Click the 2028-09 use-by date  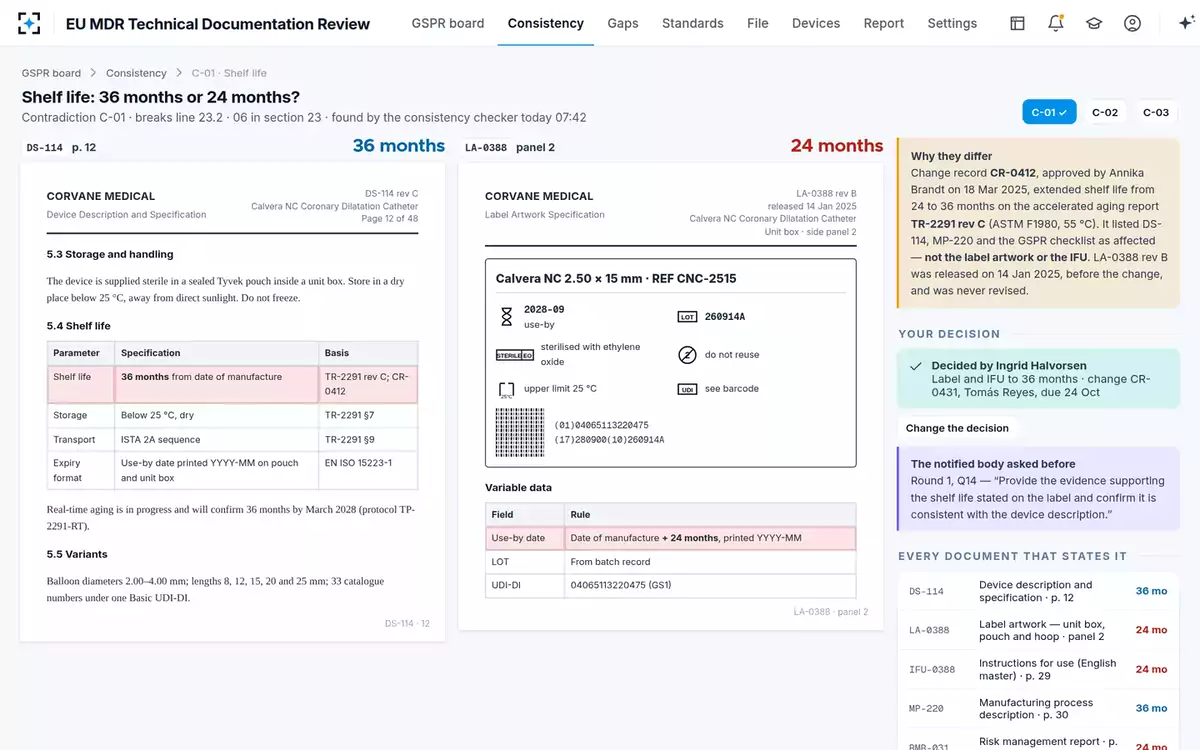click(544, 310)
